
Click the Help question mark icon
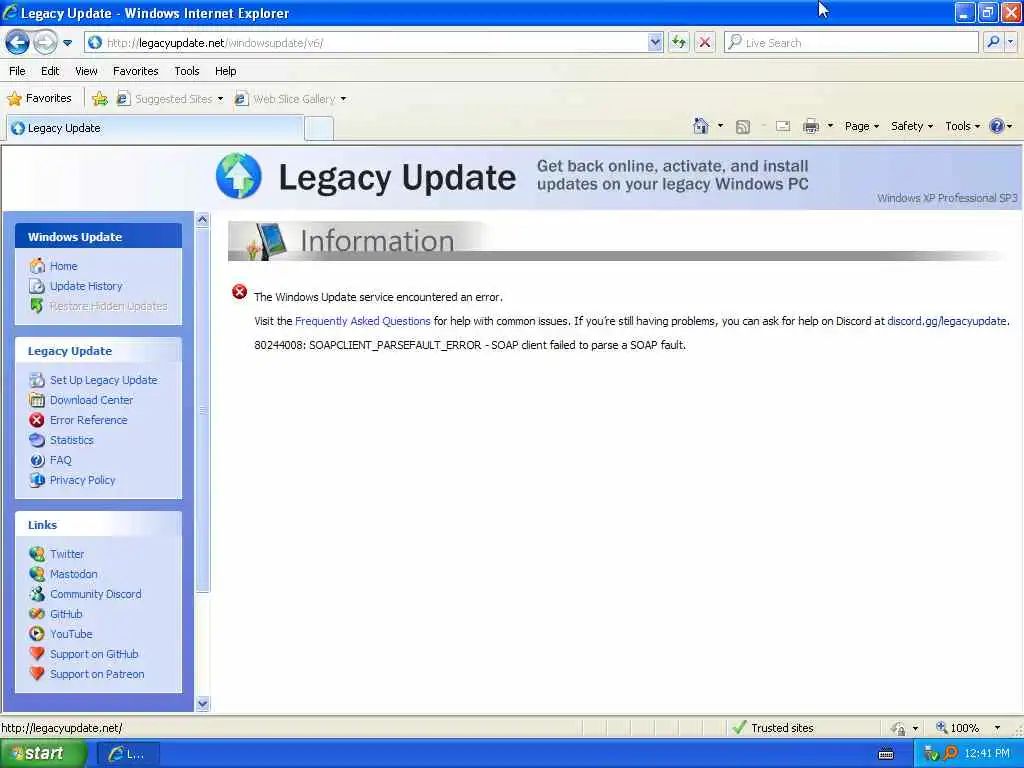click(x=997, y=126)
